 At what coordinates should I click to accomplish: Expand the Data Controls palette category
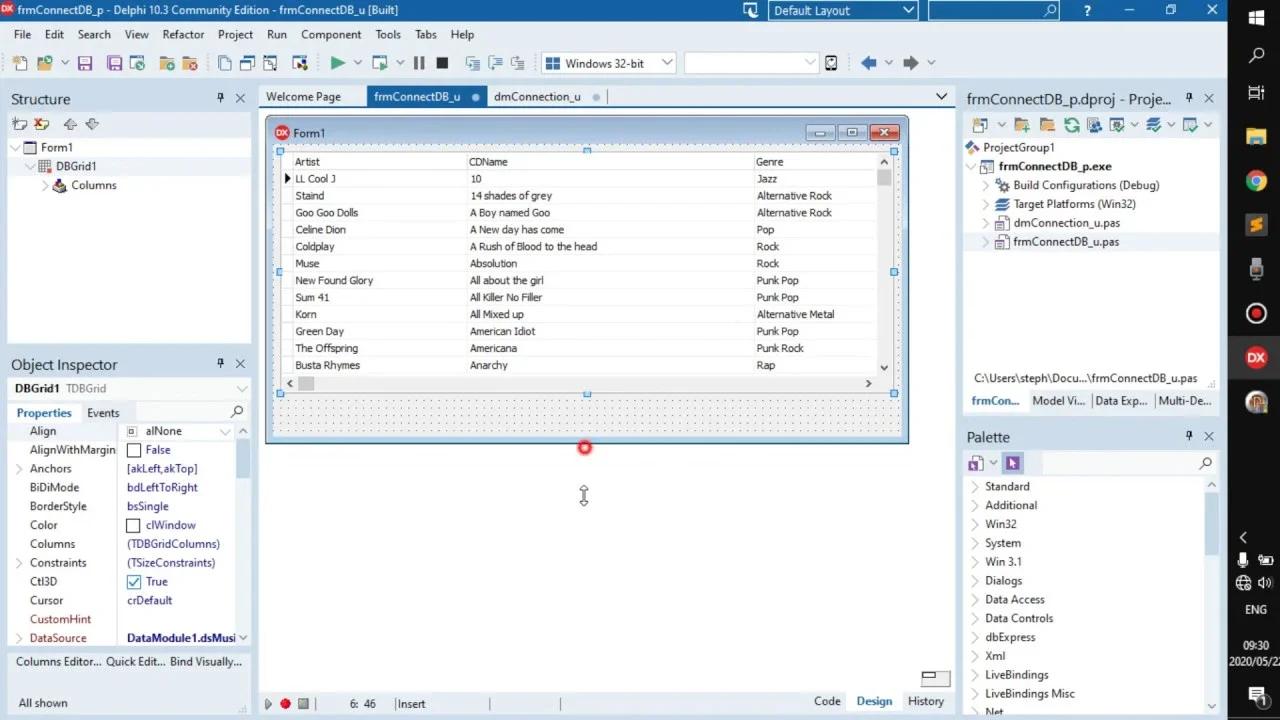tap(1018, 618)
